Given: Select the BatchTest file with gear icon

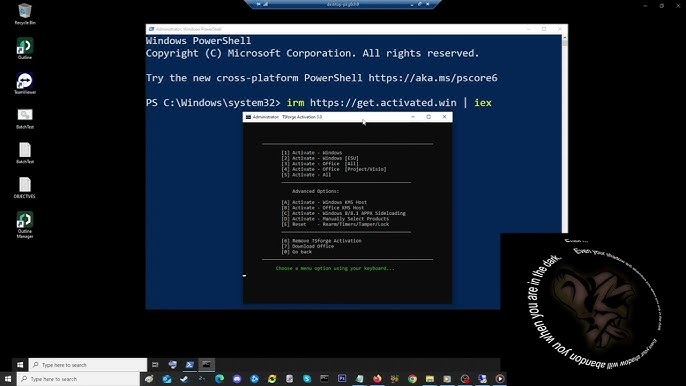Looking at the screenshot, I should click(25, 118).
